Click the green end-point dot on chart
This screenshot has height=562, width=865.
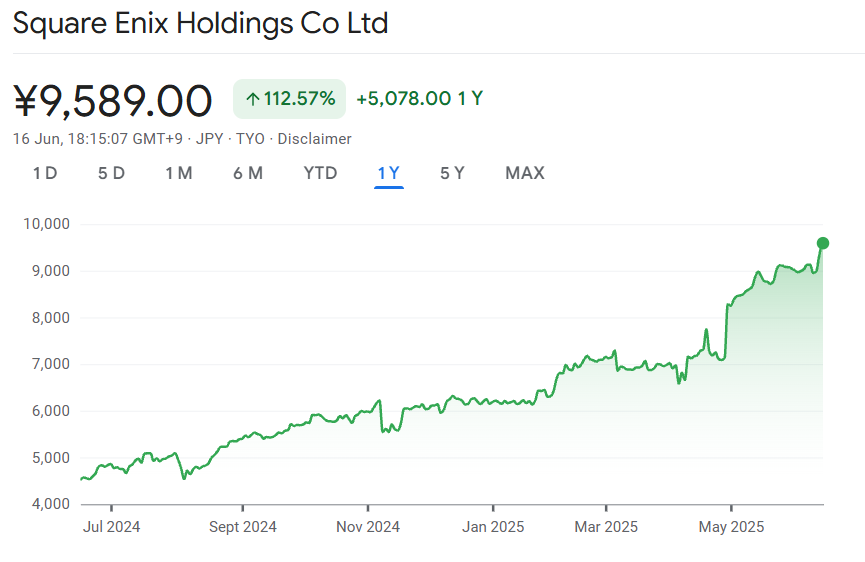tap(823, 243)
